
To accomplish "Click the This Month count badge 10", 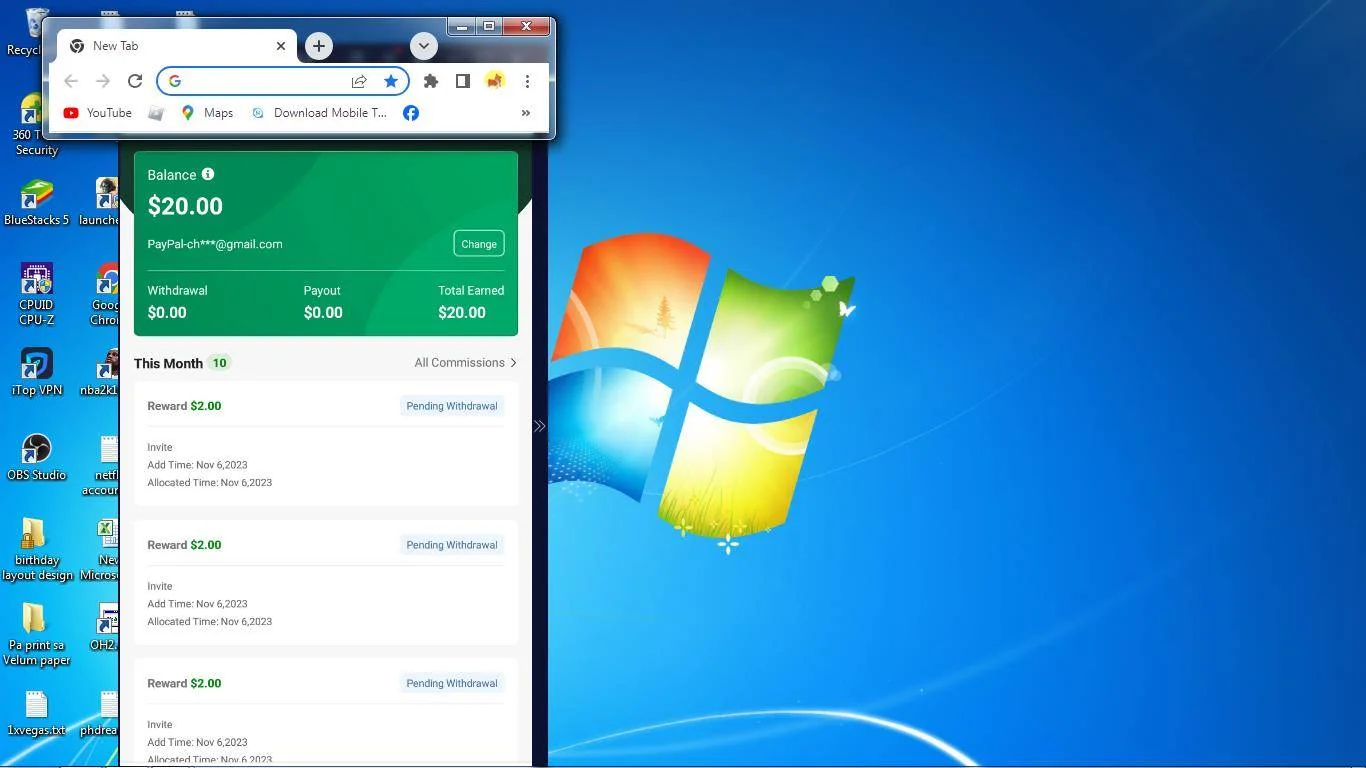I will (x=219, y=363).
